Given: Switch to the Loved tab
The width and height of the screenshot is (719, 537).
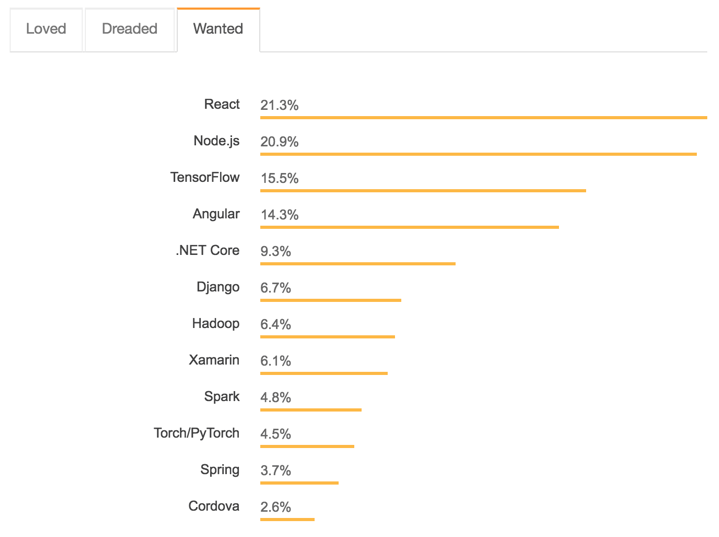Looking at the screenshot, I should click(46, 29).
